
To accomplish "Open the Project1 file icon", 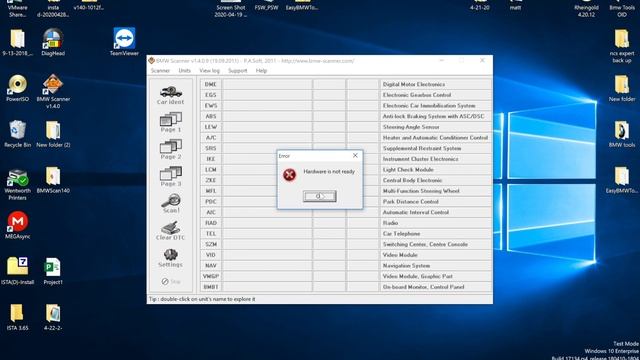I will pyautogui.click(x=53, y=271).
